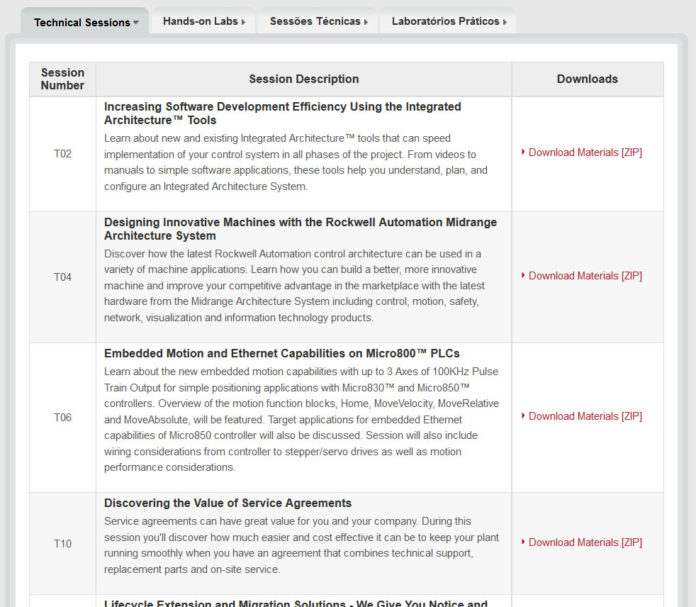Select the session number cell T04
The image size is (696, 607).
coord(63,277)
